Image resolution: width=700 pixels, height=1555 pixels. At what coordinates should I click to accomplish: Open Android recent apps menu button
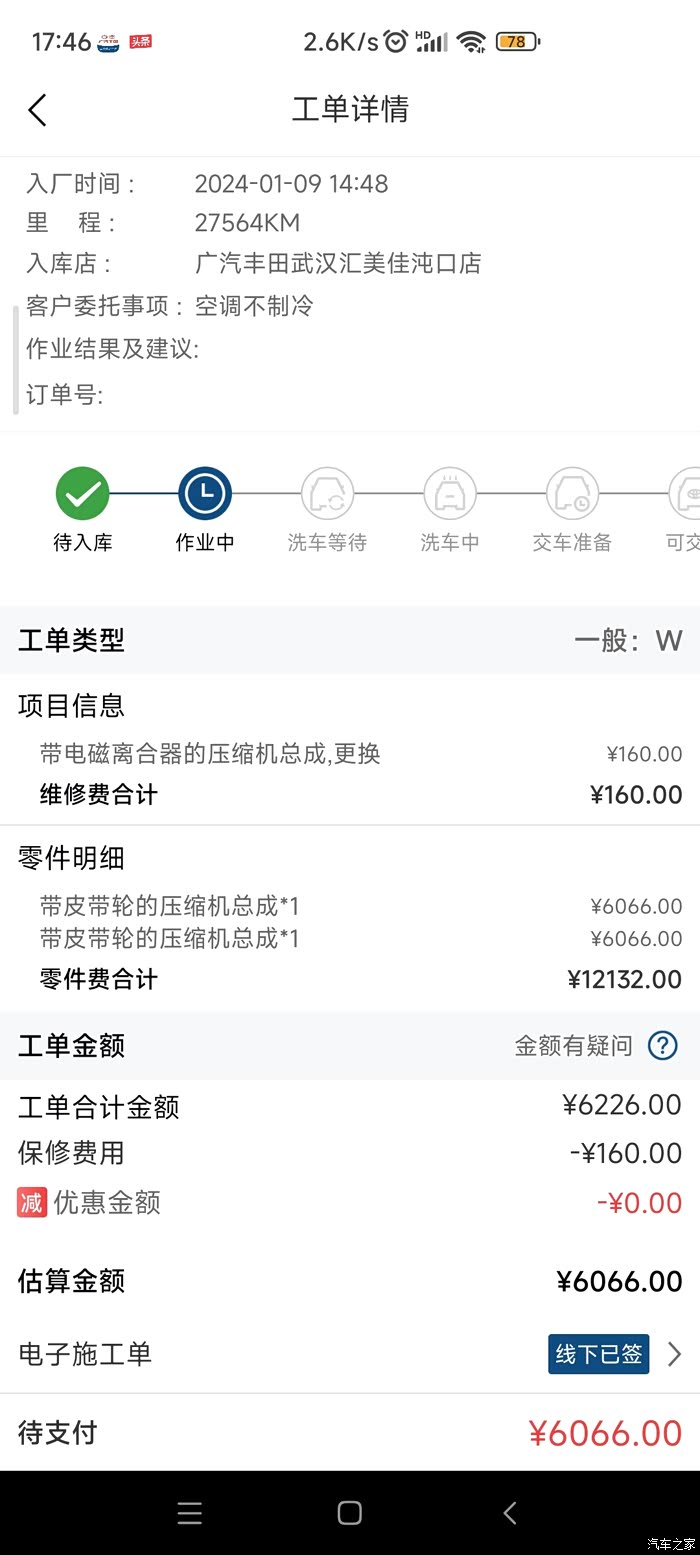190,1513
